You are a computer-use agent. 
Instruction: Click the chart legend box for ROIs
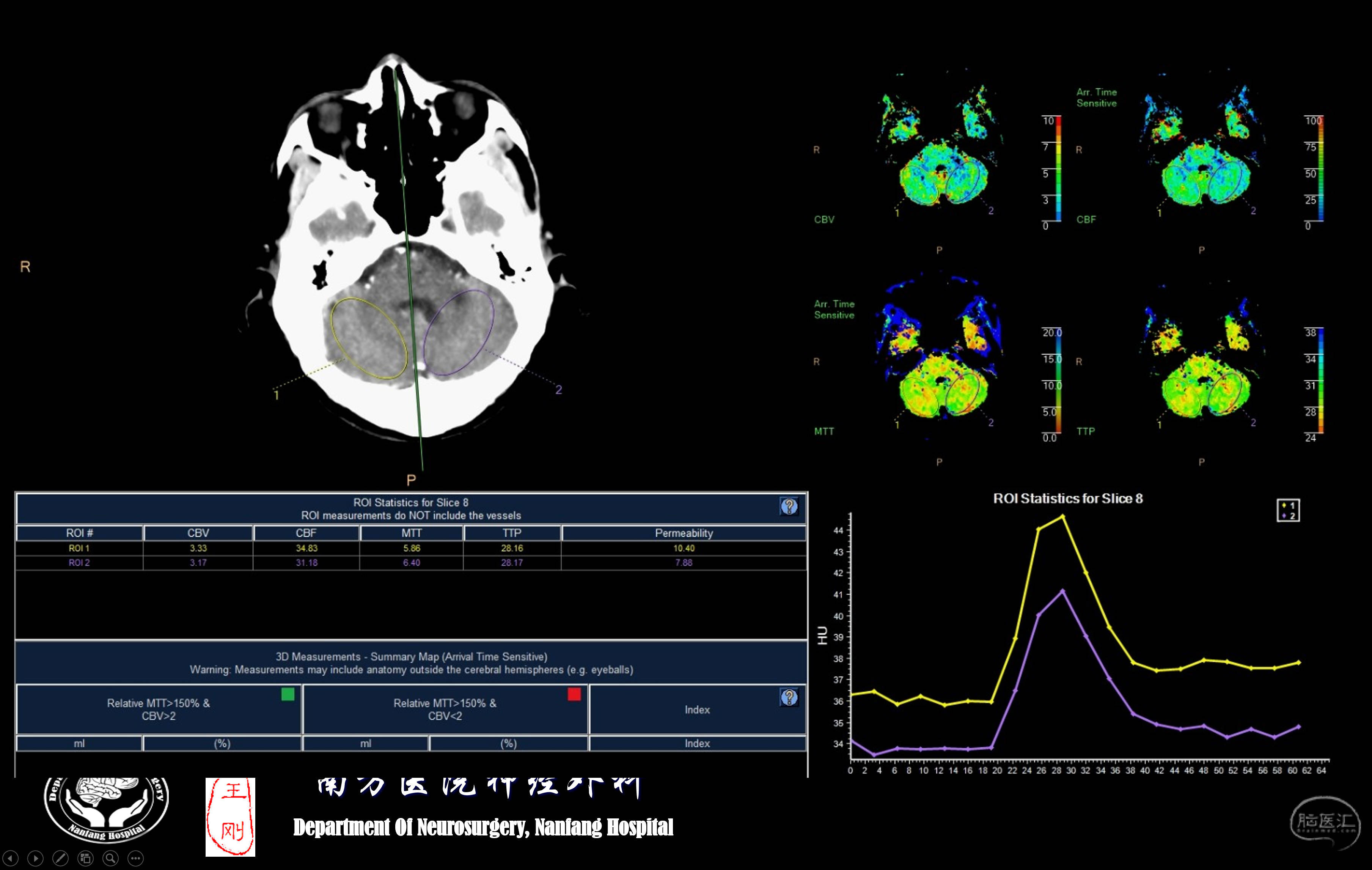click(x=1288, y=510)
